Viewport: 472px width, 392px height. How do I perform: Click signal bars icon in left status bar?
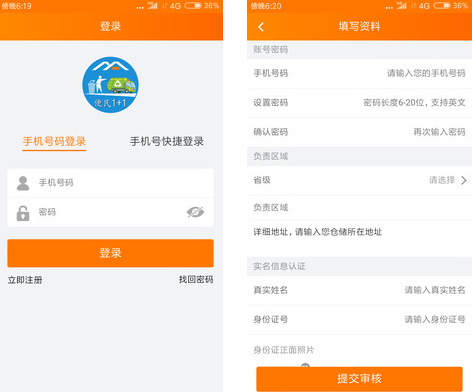coord(153,5)
